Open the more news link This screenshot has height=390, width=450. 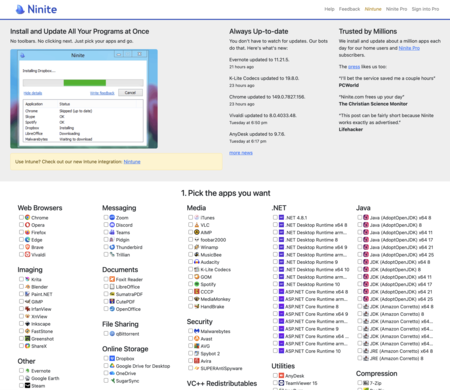point(241,153)
